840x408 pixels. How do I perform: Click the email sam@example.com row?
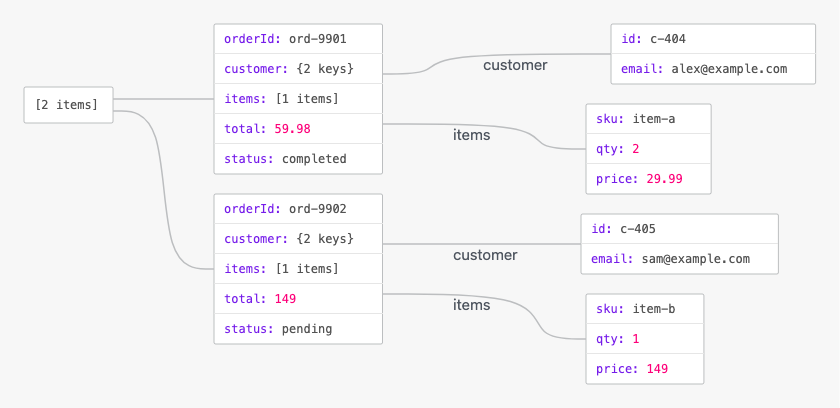[x=679, y=259]
